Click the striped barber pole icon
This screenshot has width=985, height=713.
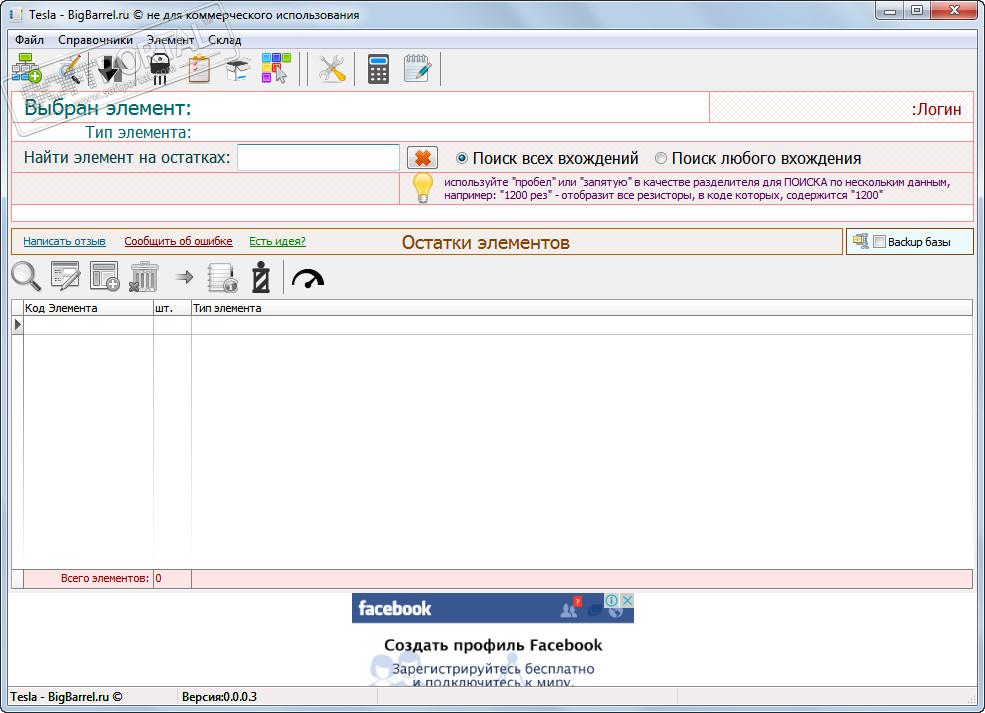click(x=261, y=277)
